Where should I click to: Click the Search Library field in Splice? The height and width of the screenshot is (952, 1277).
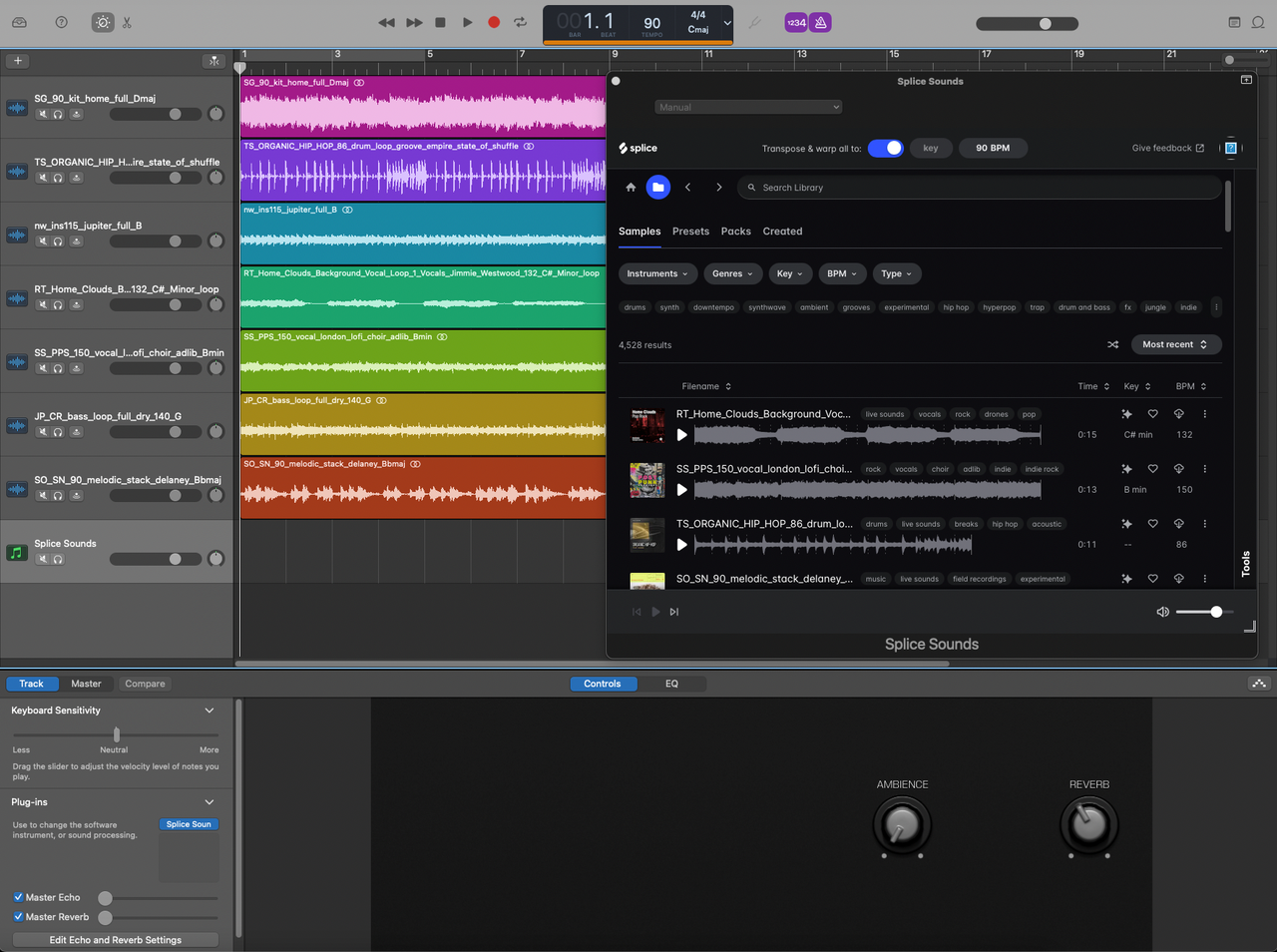pos(980,188)
